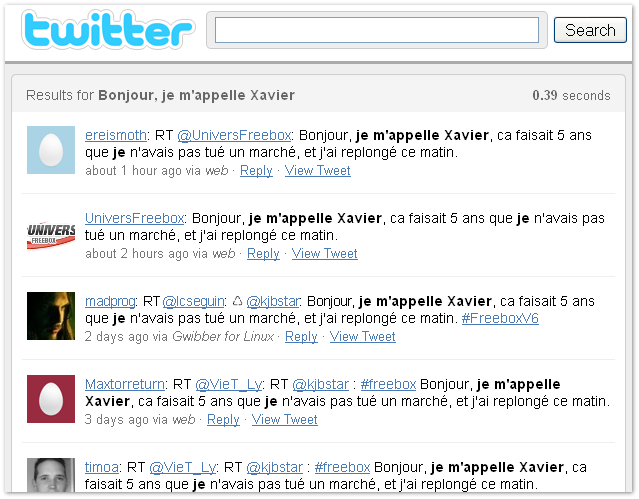
Task: Click the Twitter logo
Action: [x=108, y=29]
